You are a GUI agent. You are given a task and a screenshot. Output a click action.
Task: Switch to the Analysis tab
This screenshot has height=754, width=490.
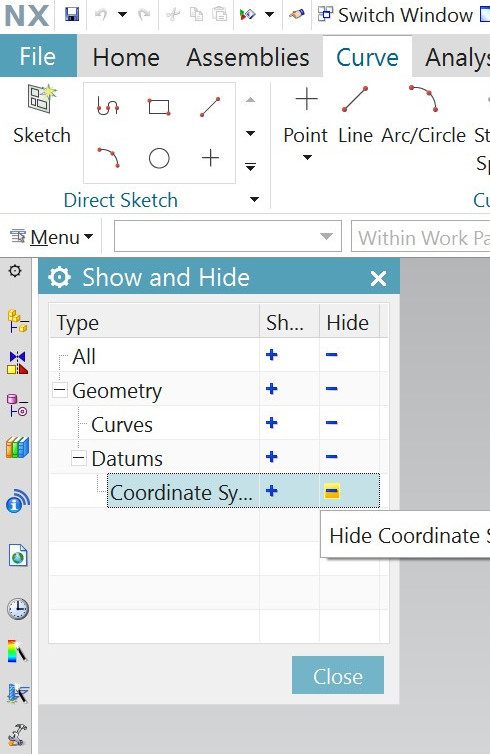[457, 58]
